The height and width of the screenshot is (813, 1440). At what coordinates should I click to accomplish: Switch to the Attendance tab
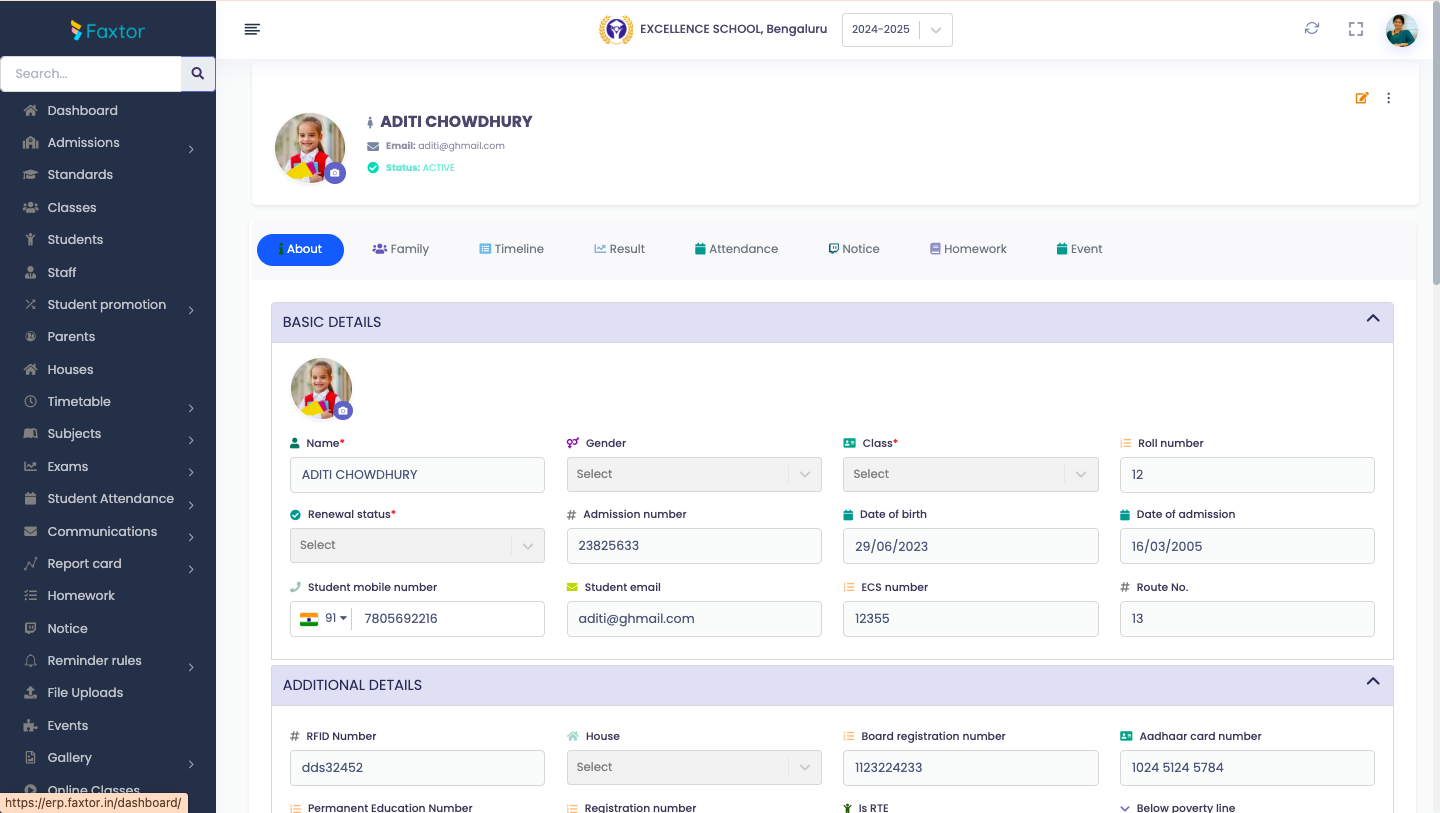pos(736,249)
